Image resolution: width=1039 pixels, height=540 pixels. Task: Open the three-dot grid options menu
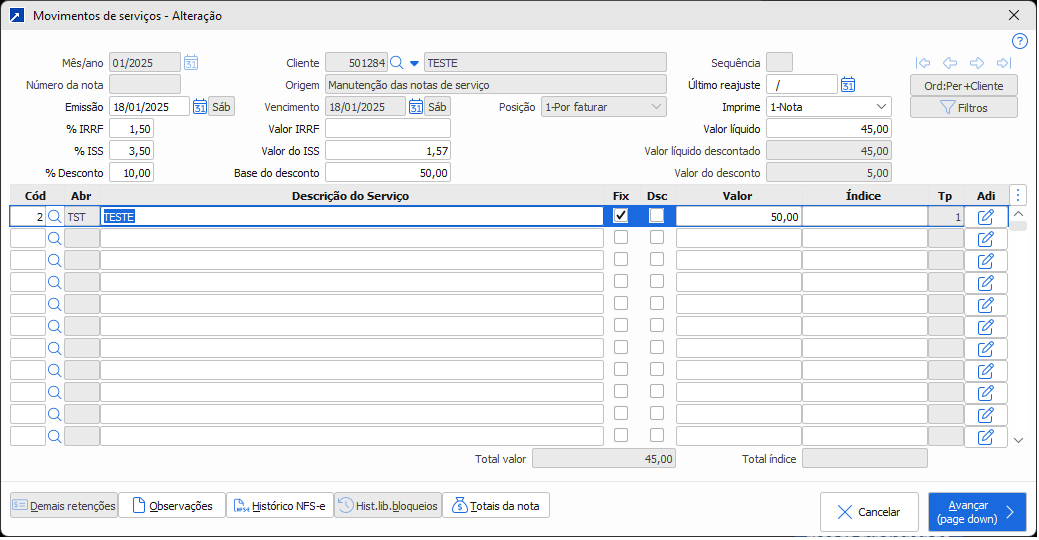click(1018, 195)
